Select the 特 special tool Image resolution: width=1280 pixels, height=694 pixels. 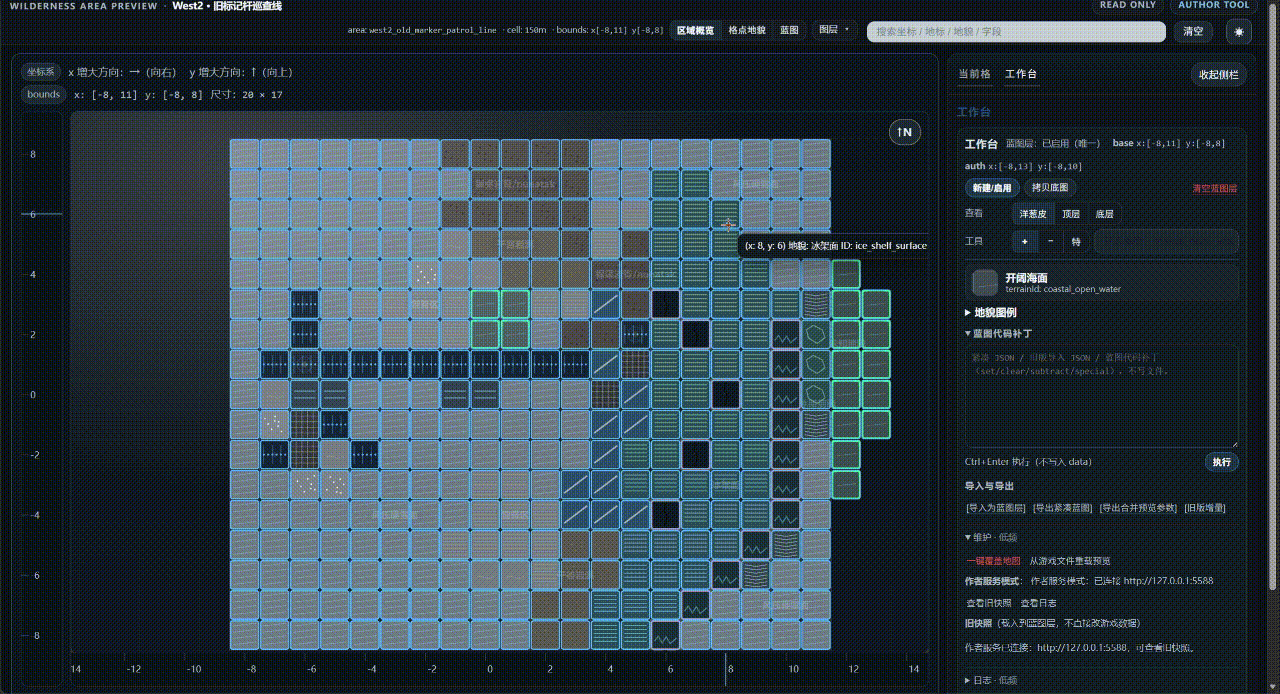click(1076, 242)
